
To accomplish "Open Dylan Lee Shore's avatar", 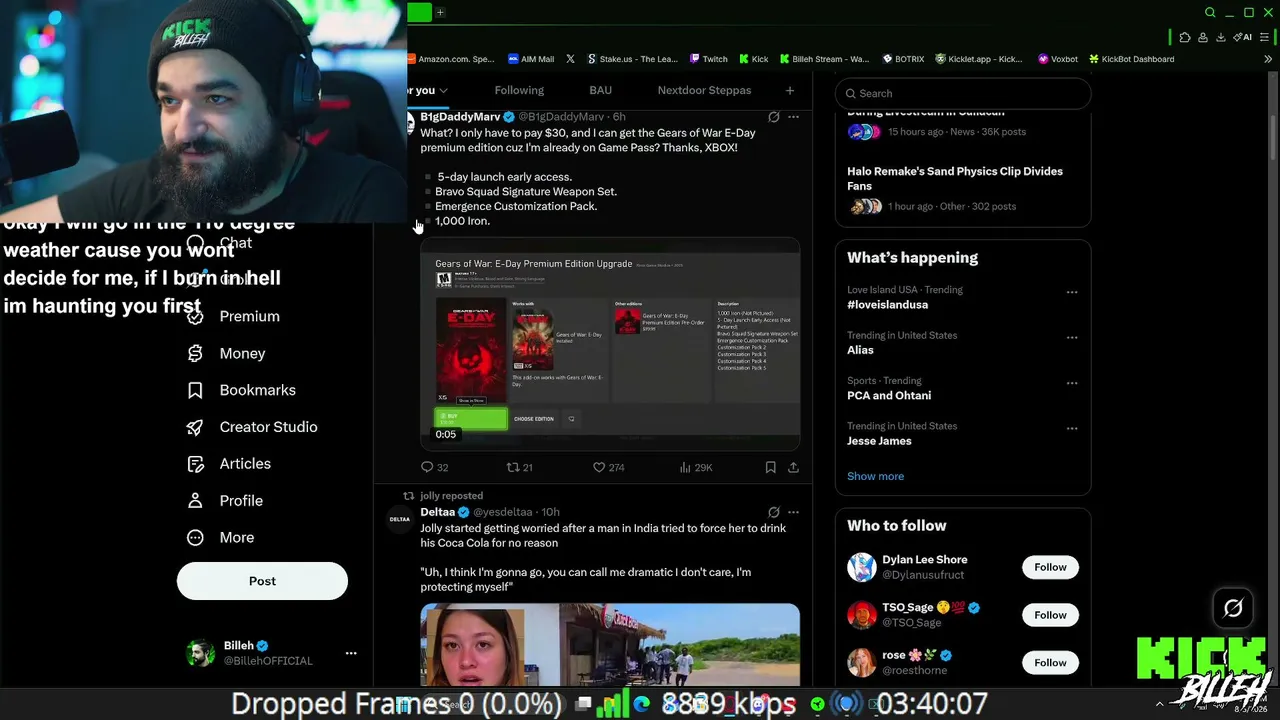I will [x=861, y=567].
